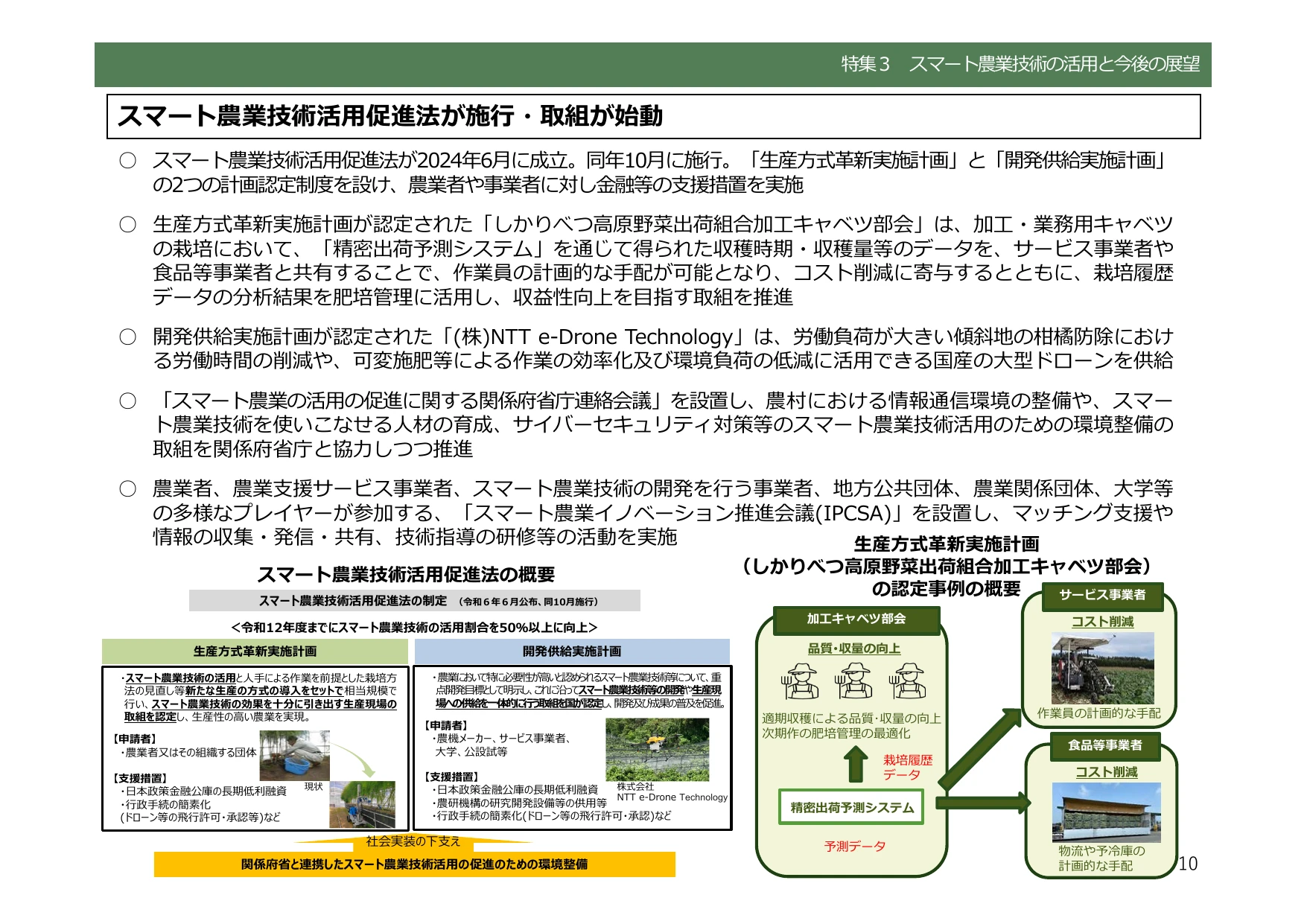Click the text 令和12年度までにスマート農業技術の活用割合を50%以上に向上
Viewport: 1307px width, 924px height.
click(x=414, y=628)
